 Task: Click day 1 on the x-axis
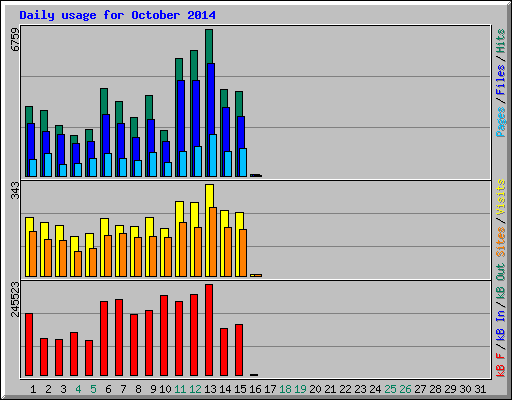pos(33,389)
